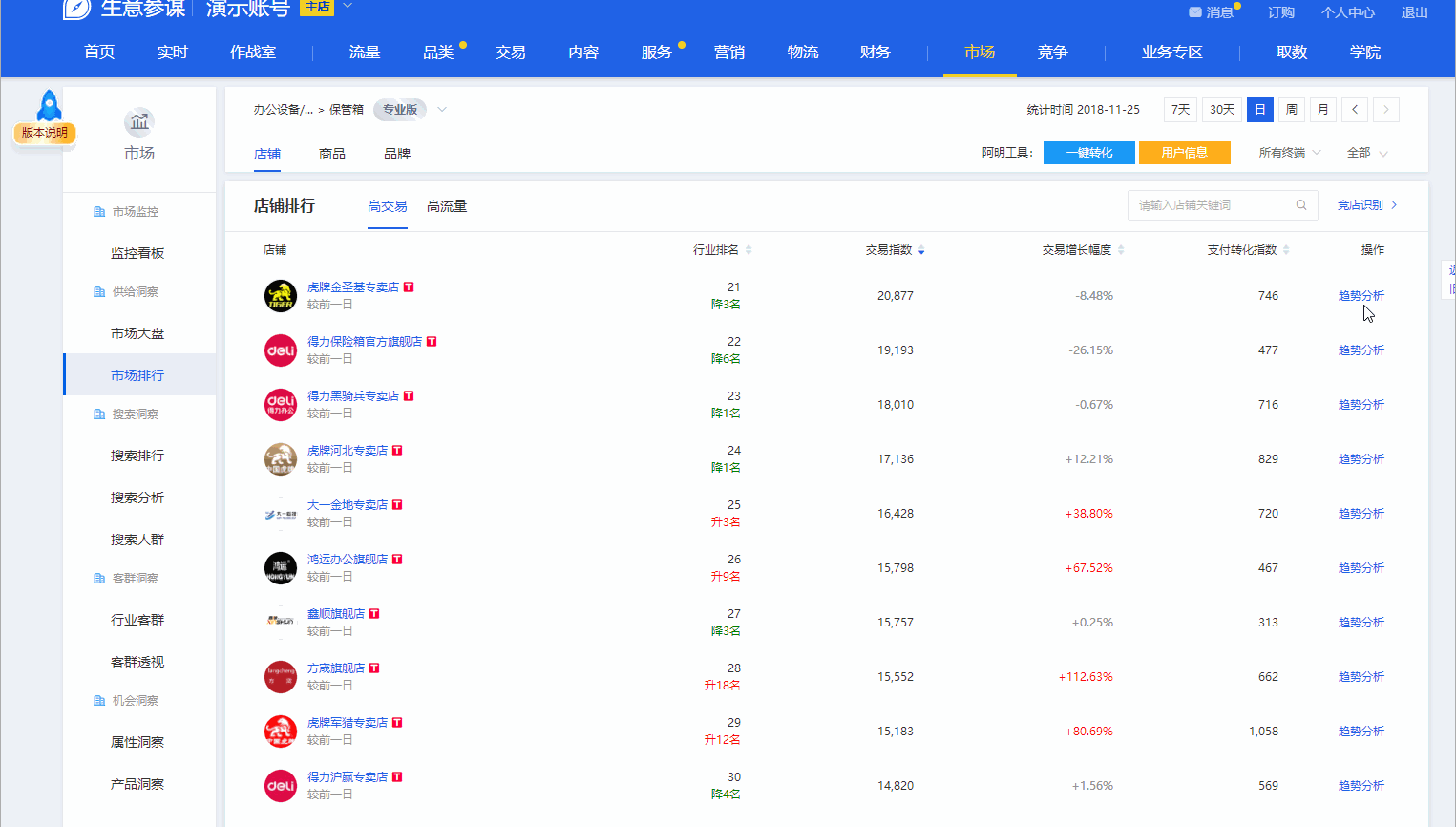Viewport: 1456px width, 827px height.
Task: Click the 鸿运办公旗舰店 logo
Action: [x=281, y=568]
